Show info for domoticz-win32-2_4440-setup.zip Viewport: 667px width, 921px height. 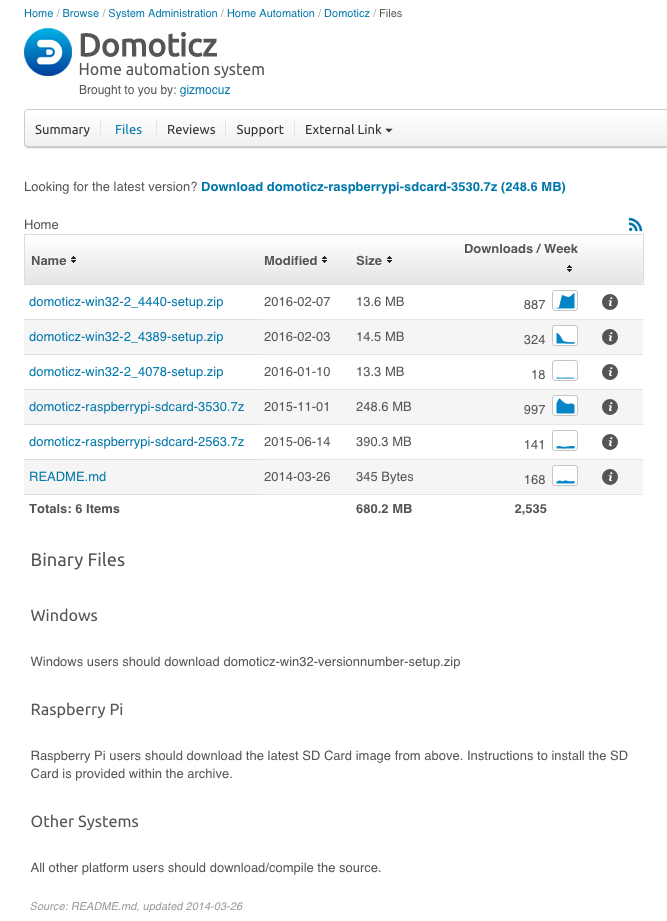click(x=610, y=302)
